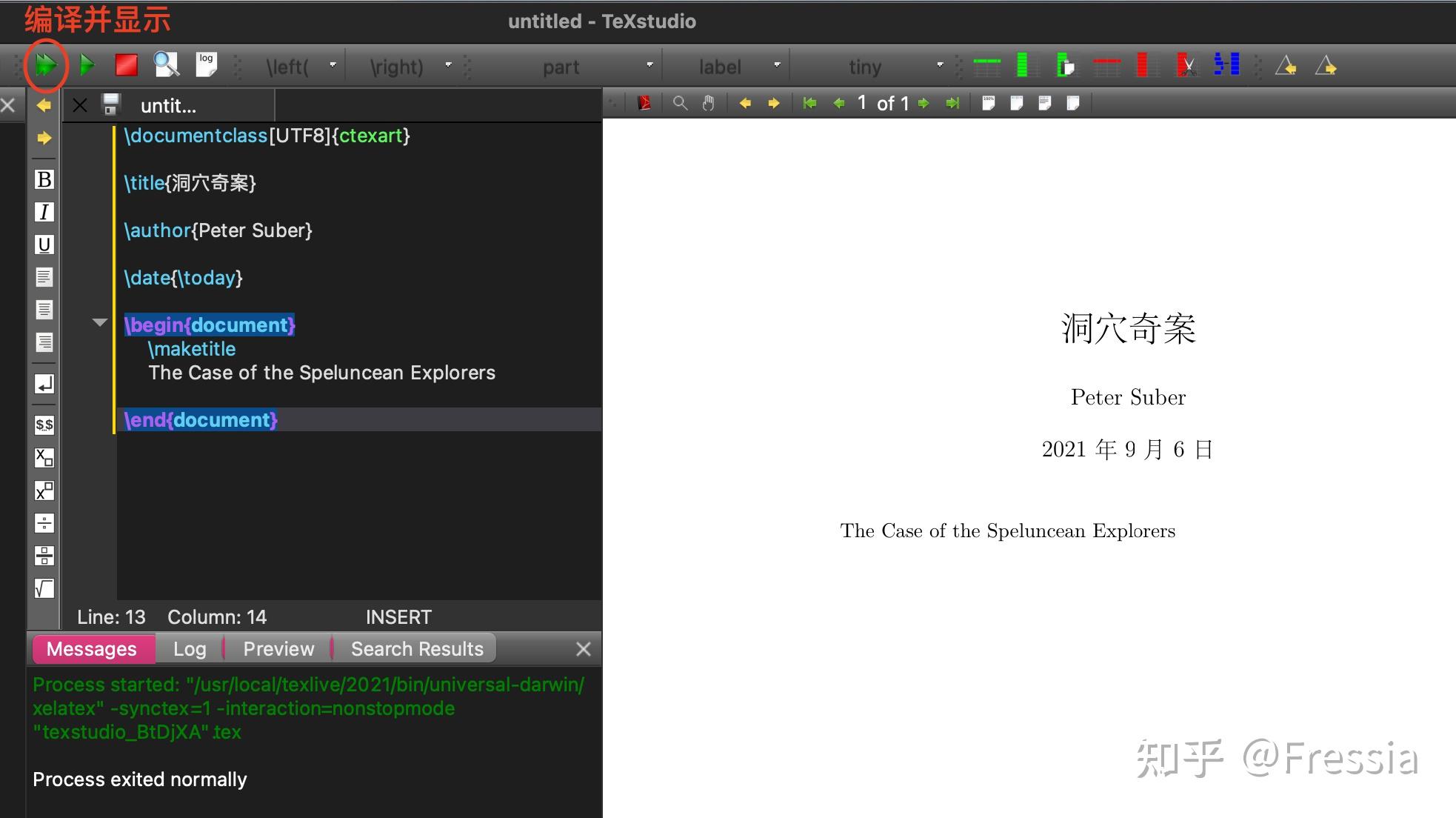Toggle italic formatting in the left sidebar
1456x818 pixels.
coord(43,212)
